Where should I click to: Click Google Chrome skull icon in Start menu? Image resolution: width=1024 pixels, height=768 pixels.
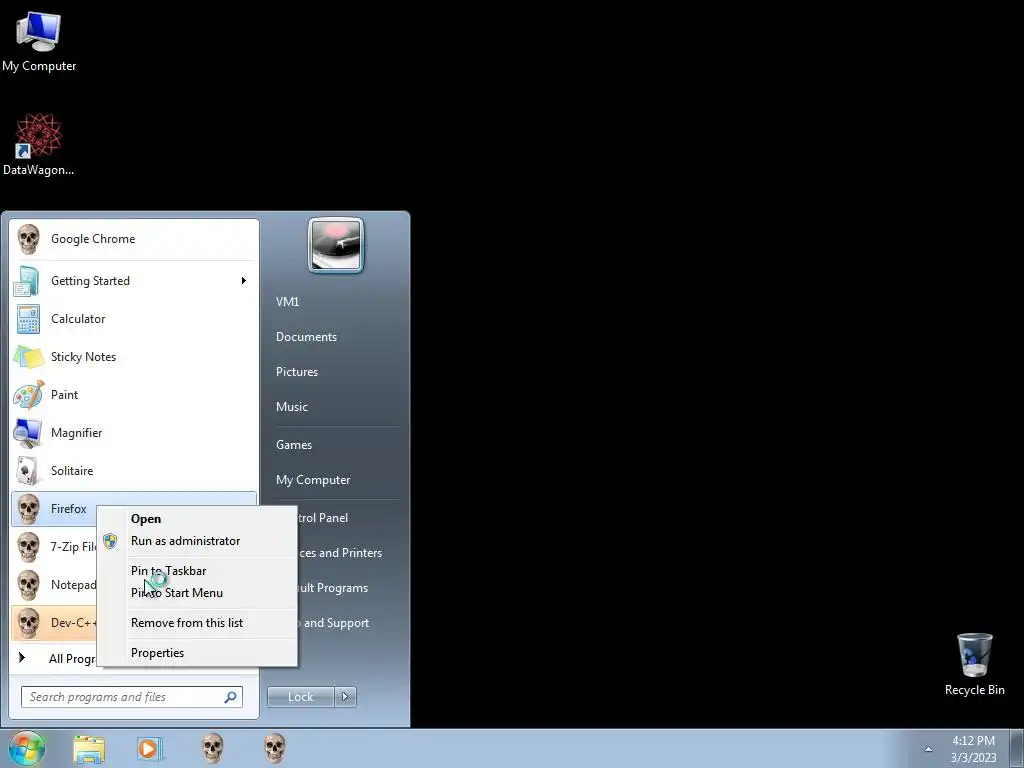[28, 239]
